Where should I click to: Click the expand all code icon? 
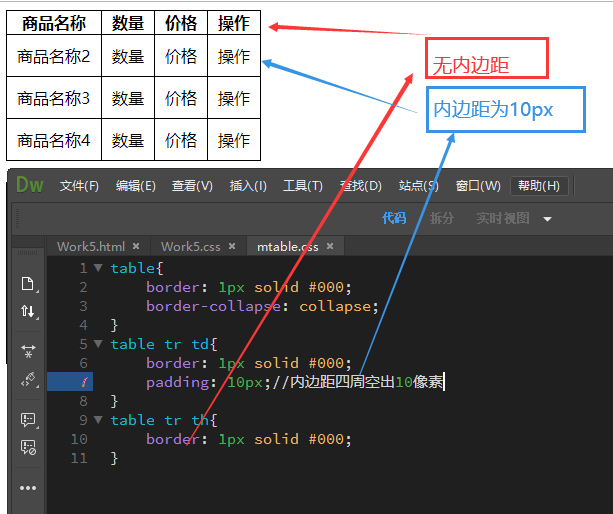coord(28,351)
